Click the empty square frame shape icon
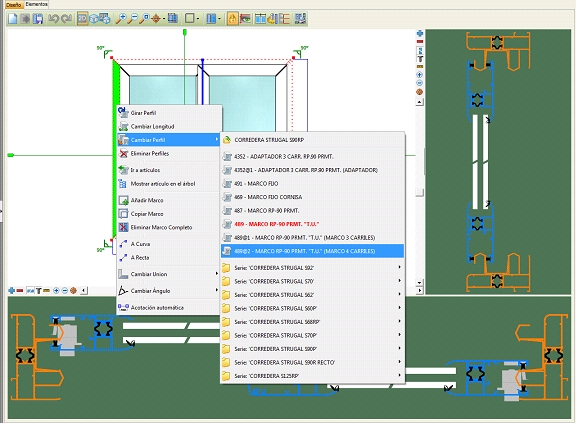This screenshot has width=578, height=423. pyautogui.click(x=189, y=18)
